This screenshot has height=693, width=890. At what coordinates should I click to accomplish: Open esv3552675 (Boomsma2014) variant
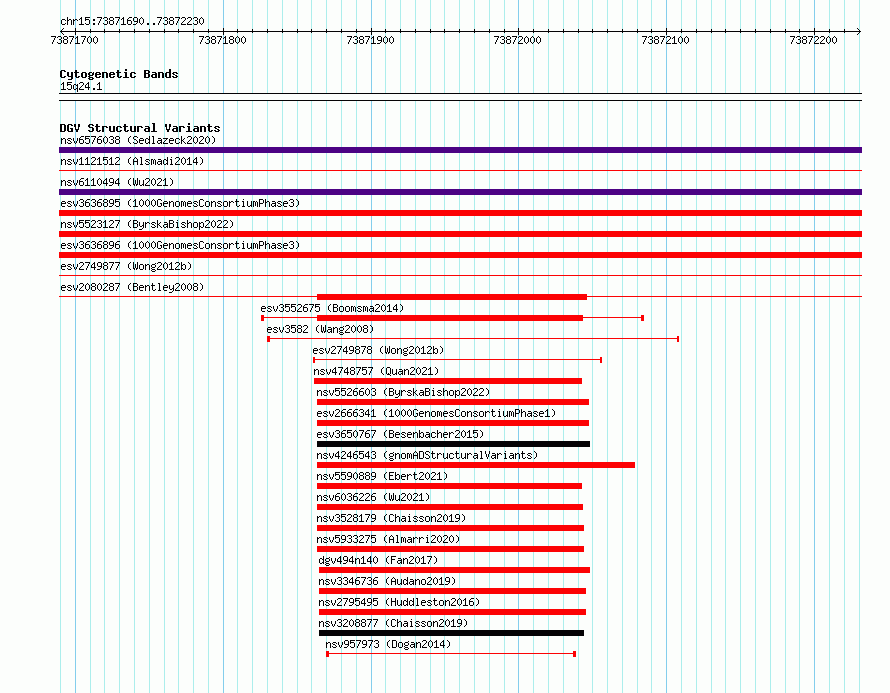[x=332, y=308]
